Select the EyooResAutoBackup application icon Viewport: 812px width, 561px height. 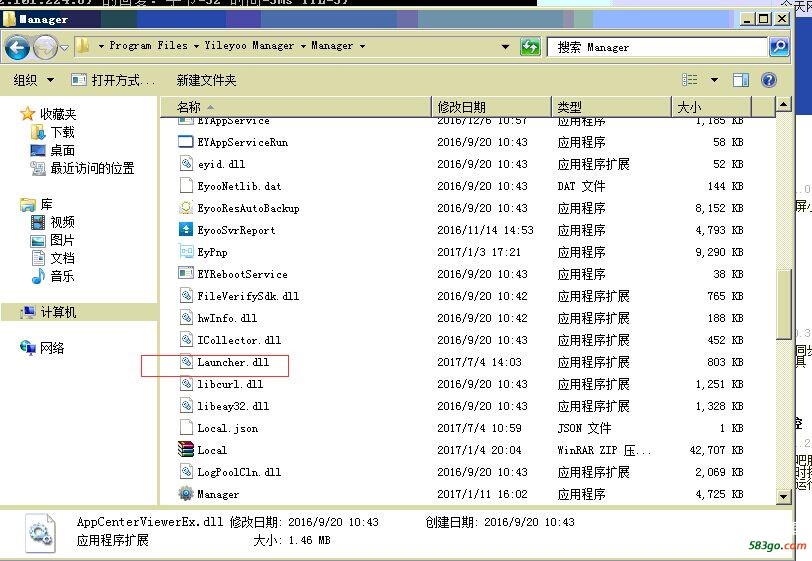[x=185, y=208]
